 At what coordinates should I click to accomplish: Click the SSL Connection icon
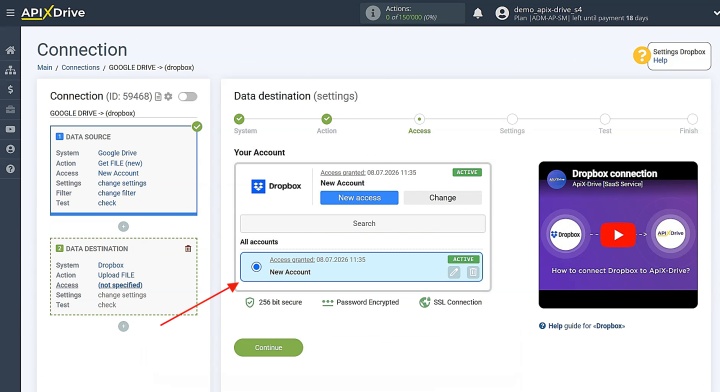pyautogui.click(x=424, y=302)
